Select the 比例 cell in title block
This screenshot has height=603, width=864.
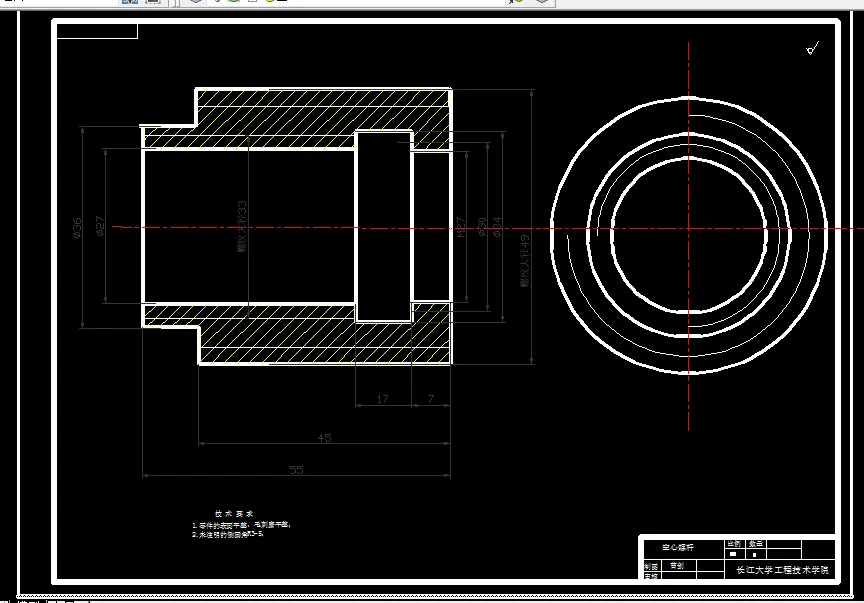[x=734, y=544]
